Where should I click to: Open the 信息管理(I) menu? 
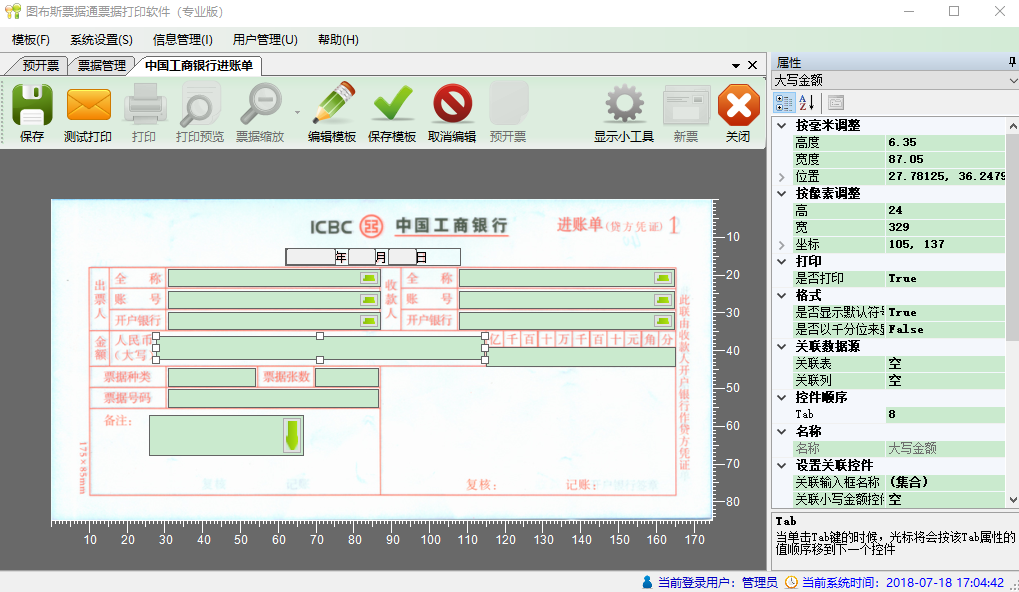182,40
